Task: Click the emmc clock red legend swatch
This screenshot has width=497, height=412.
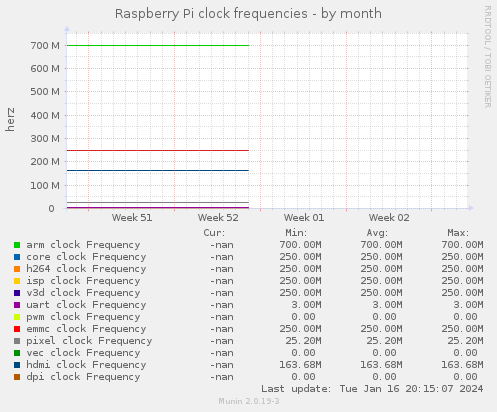Action: pyautogui.click(x=17, y=329)
